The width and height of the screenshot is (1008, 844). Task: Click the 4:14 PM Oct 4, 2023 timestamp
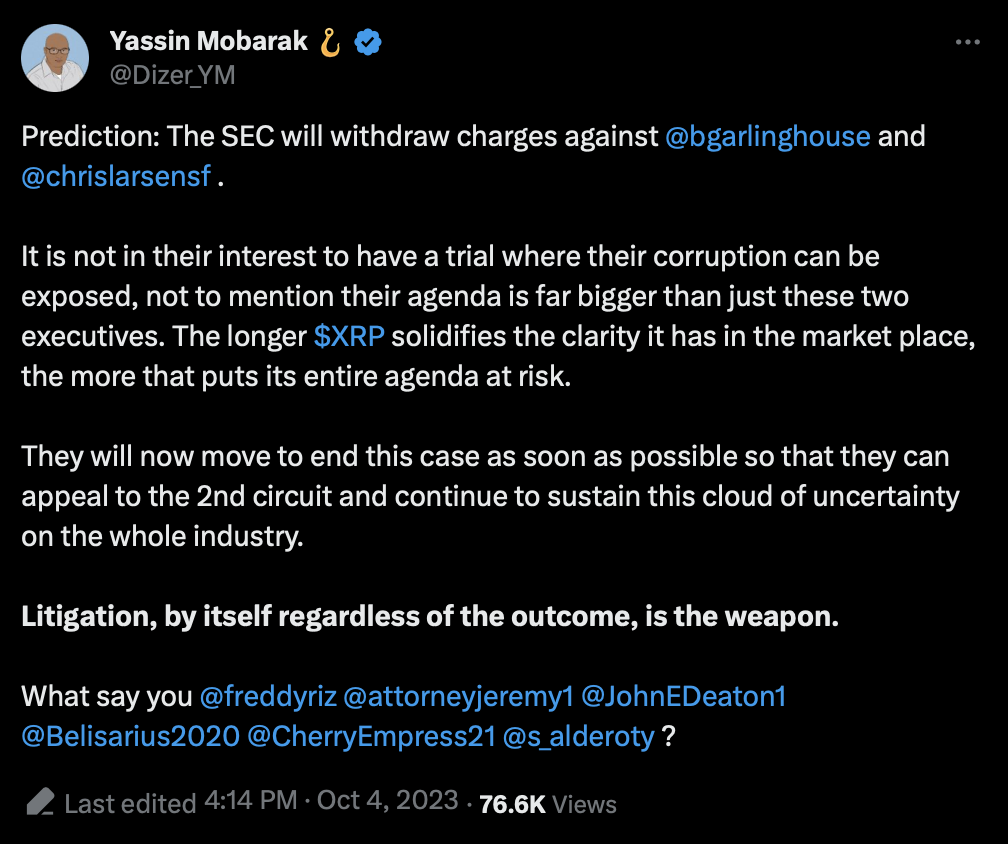click(331, 801)
